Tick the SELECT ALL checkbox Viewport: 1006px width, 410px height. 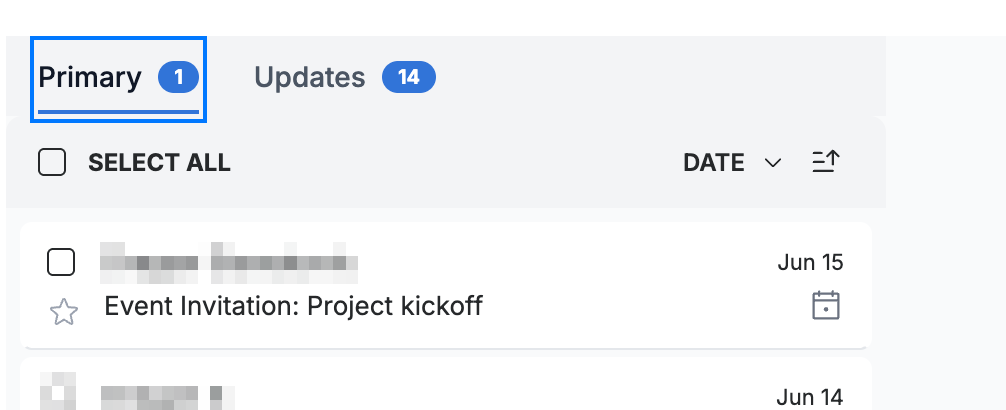(52, 162)
